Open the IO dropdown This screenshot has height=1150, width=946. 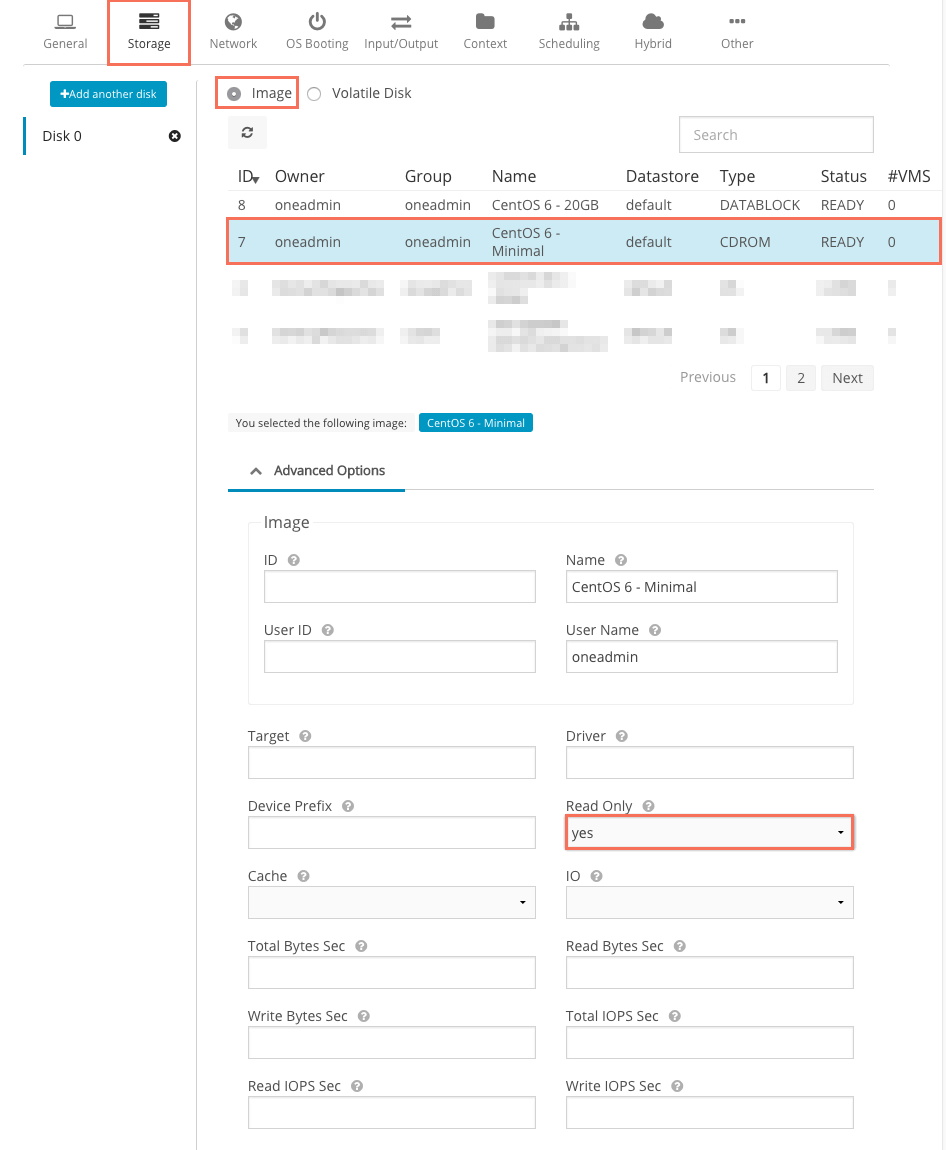coord(709,903)
